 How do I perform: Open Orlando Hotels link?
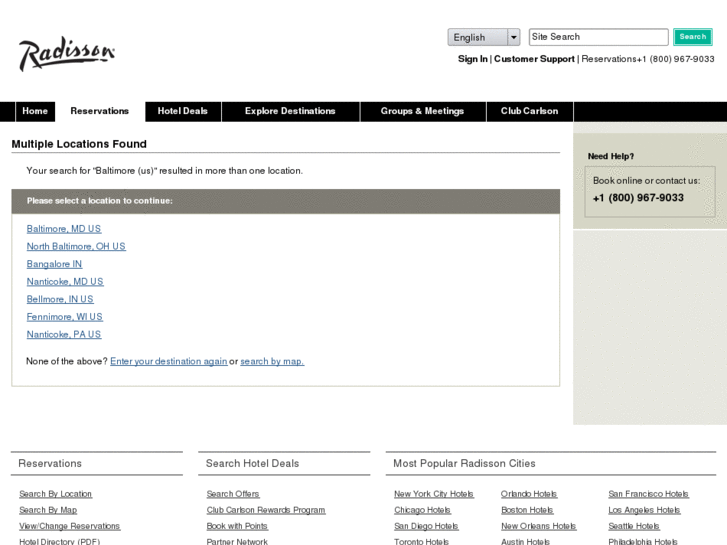529,494
